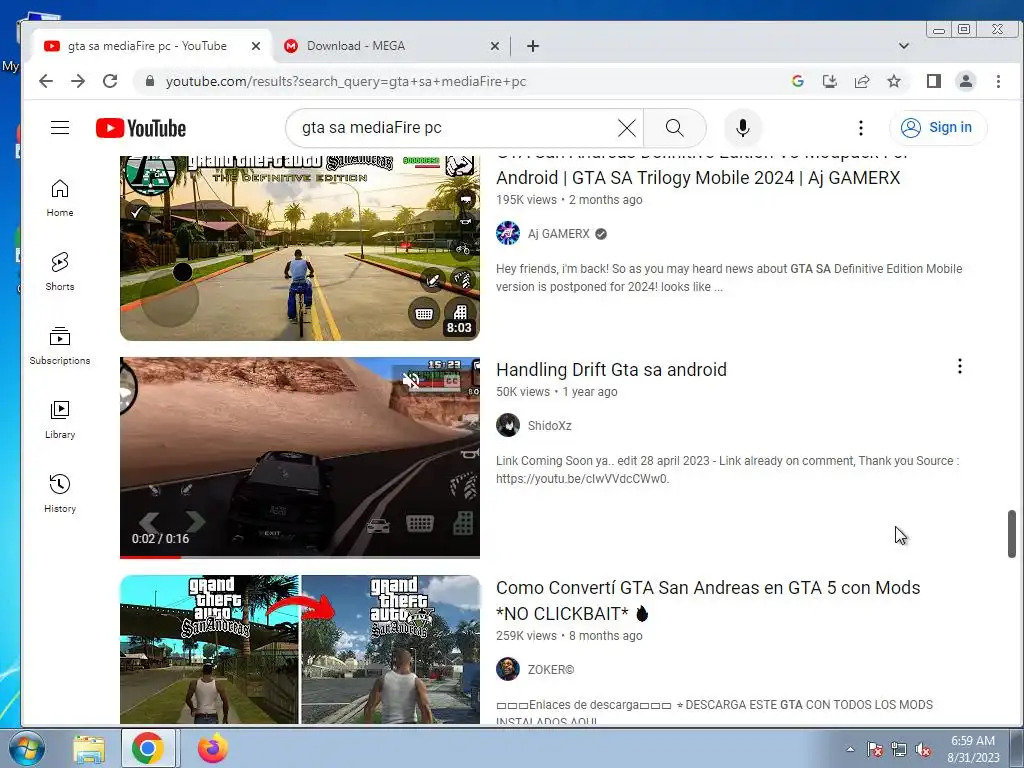Open the YouTube guide hamburger menu
This screenshot has width=1024, height=768.
pyautogui.click(x=60, y=127)
